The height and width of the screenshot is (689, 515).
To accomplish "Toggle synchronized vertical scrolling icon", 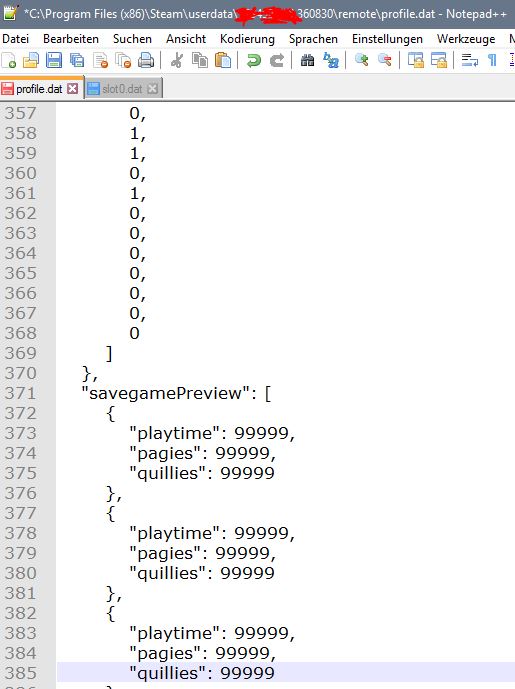I will (x=415, y=60).
